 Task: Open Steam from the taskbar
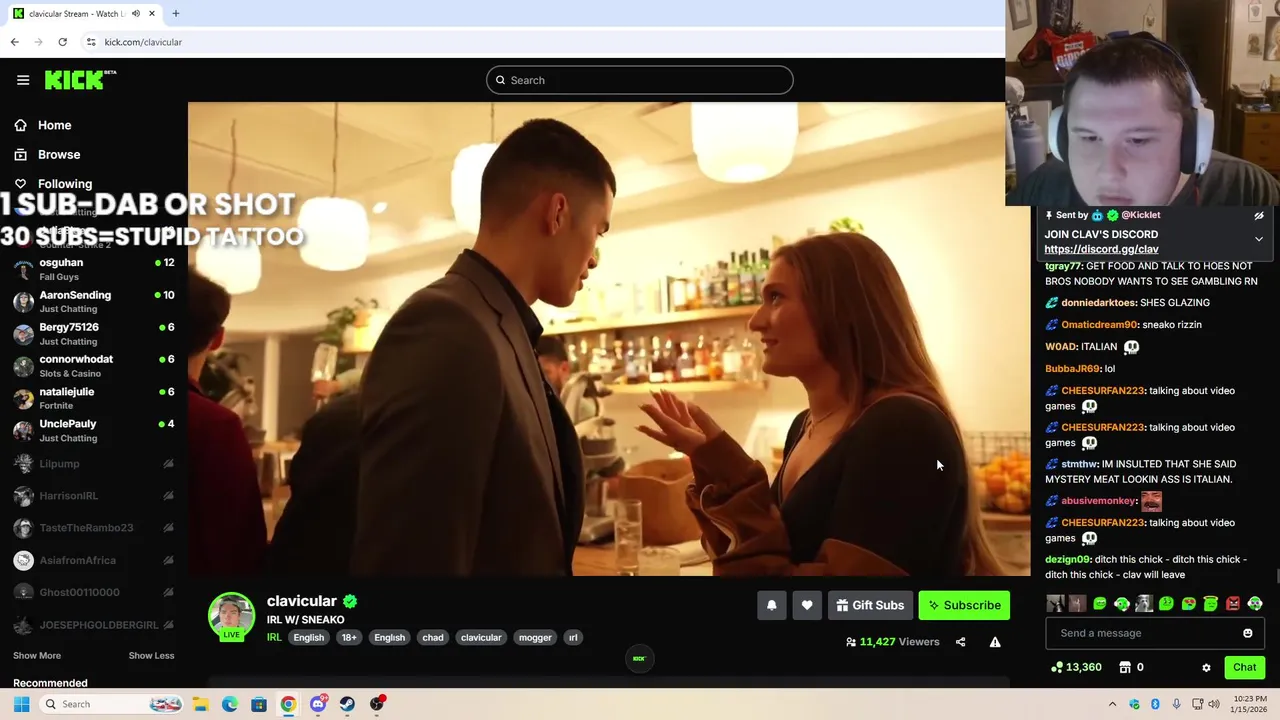point(347,704)
